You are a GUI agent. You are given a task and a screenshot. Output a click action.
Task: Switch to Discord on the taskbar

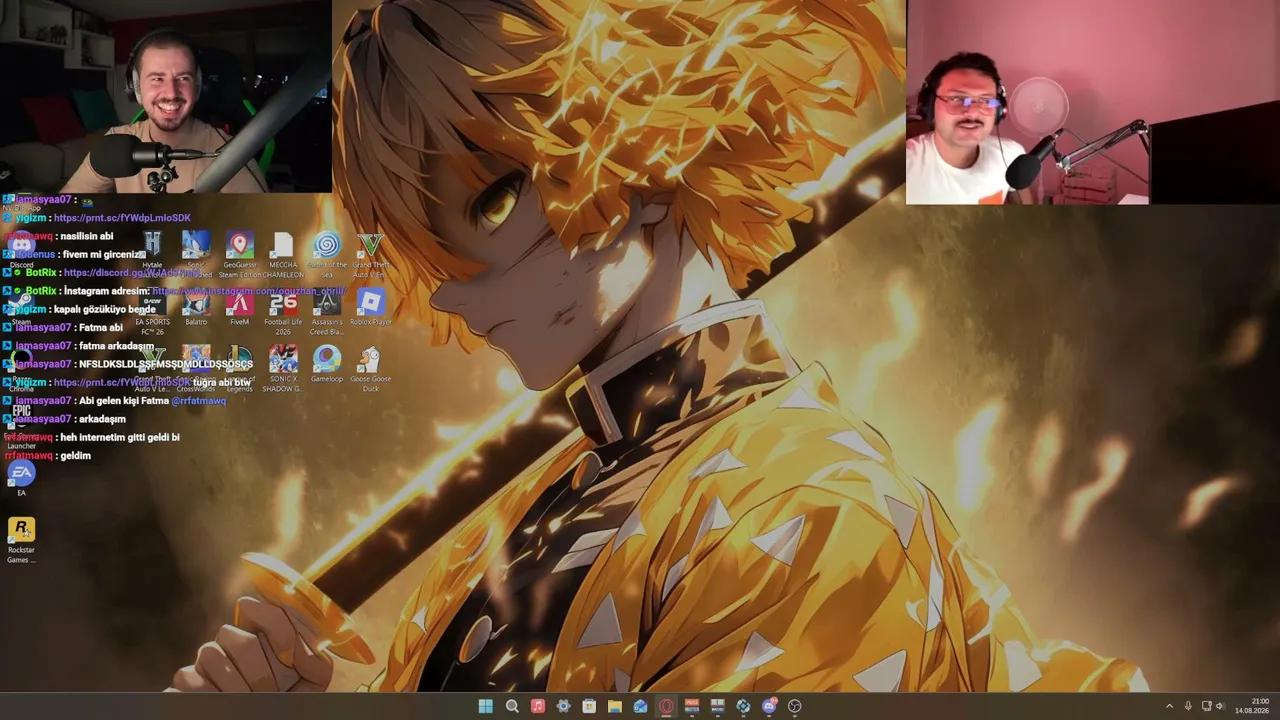click(769, 706)
